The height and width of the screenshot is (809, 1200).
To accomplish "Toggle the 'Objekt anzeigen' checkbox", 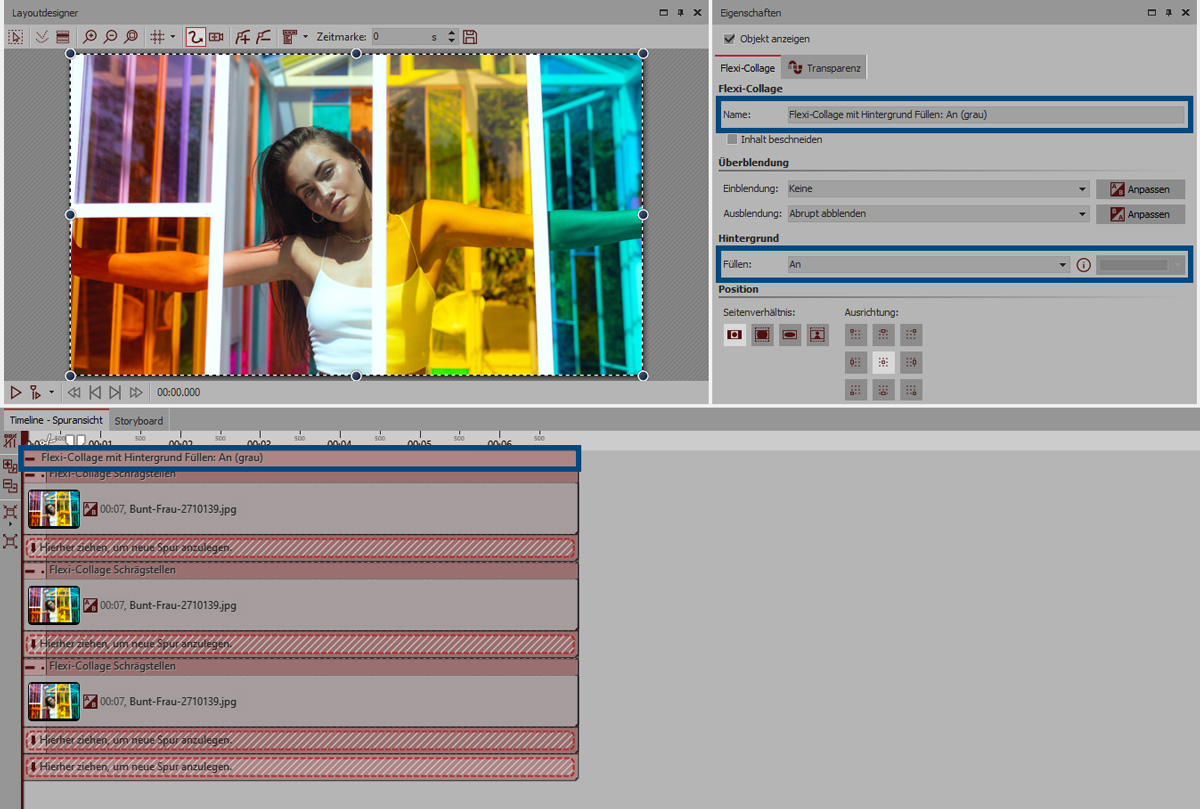I will 729,39.
